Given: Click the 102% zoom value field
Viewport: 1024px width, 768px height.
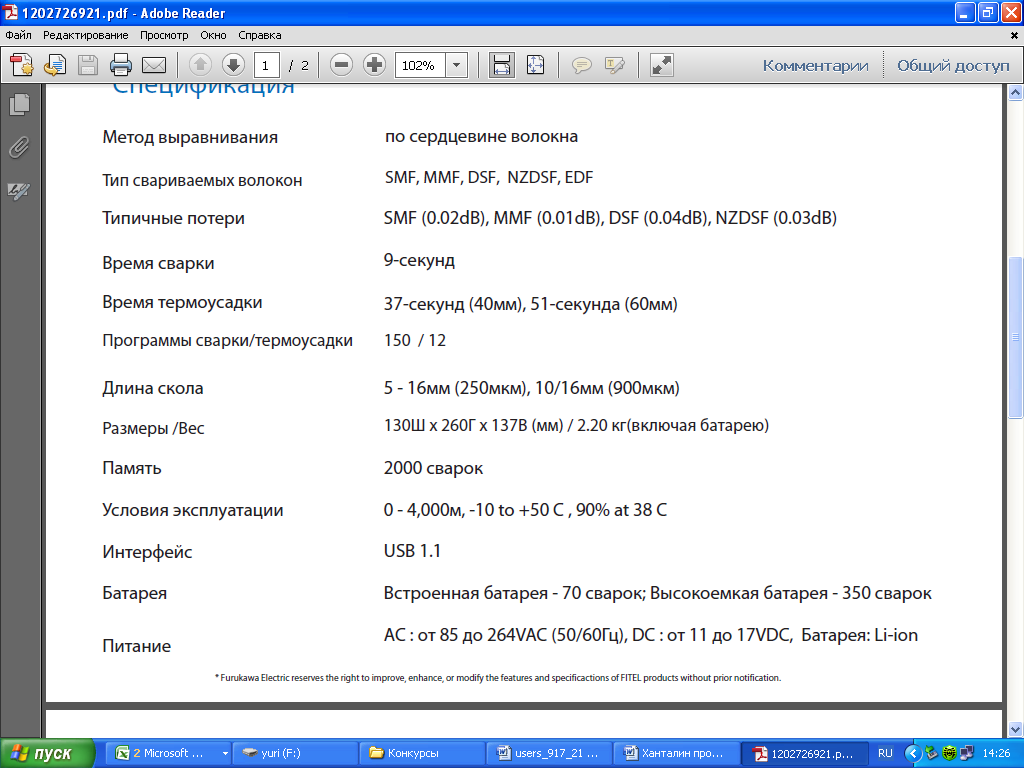Looking at the screenshot, I should point(420,65).
